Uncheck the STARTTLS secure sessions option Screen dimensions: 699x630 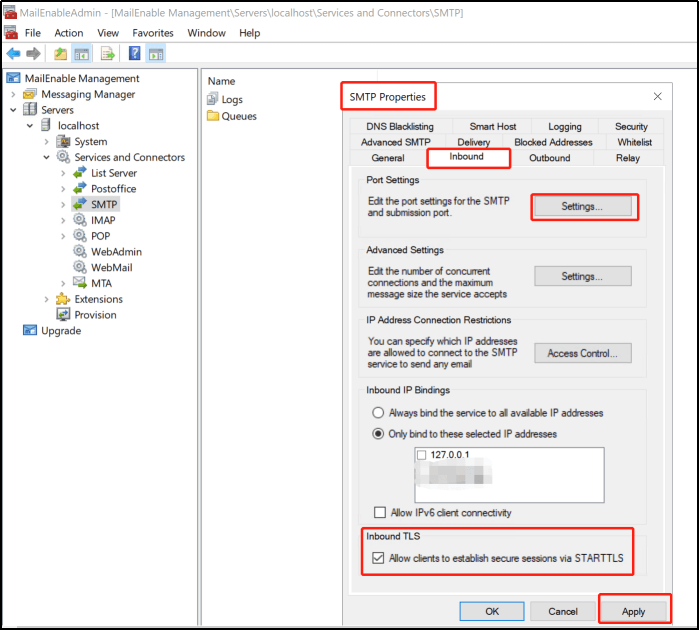click(x=378, y=558)
